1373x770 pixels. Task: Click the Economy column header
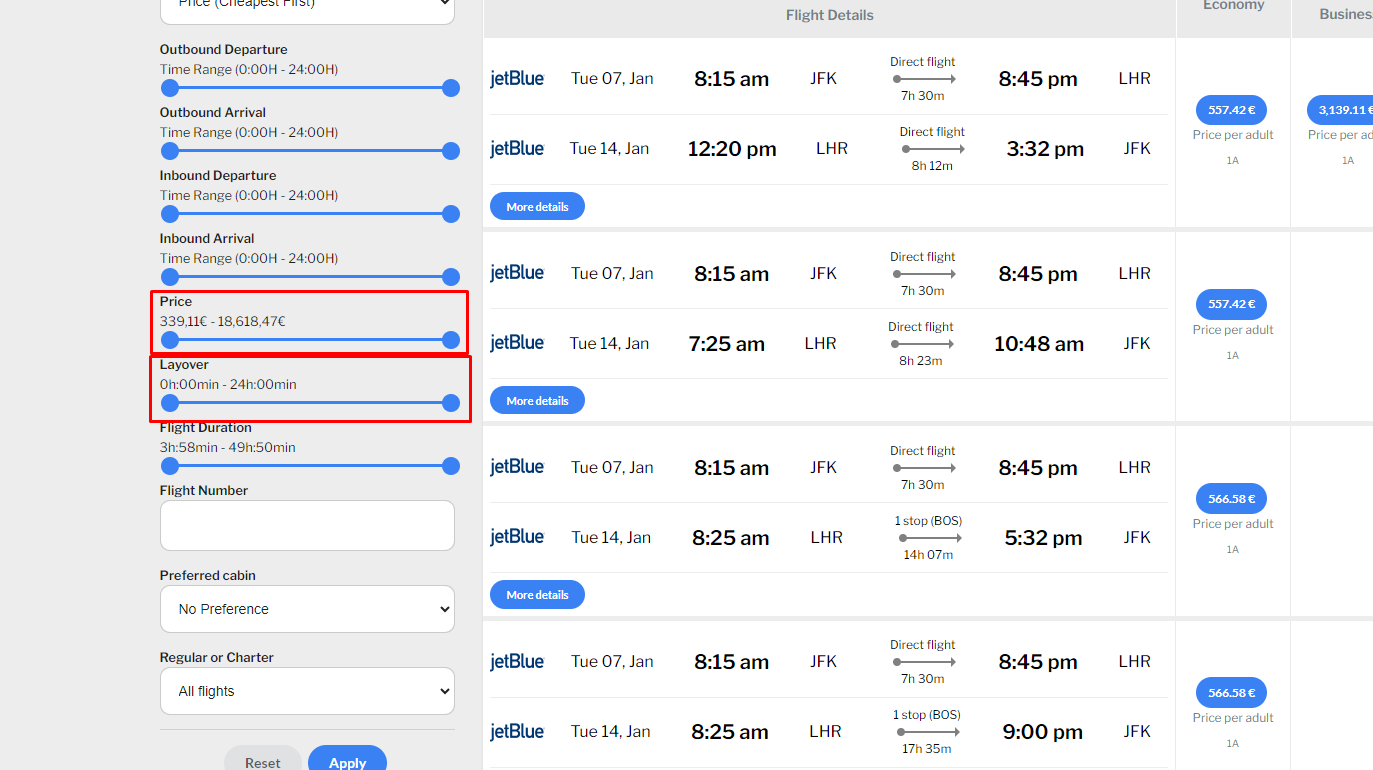(1234, 6)
